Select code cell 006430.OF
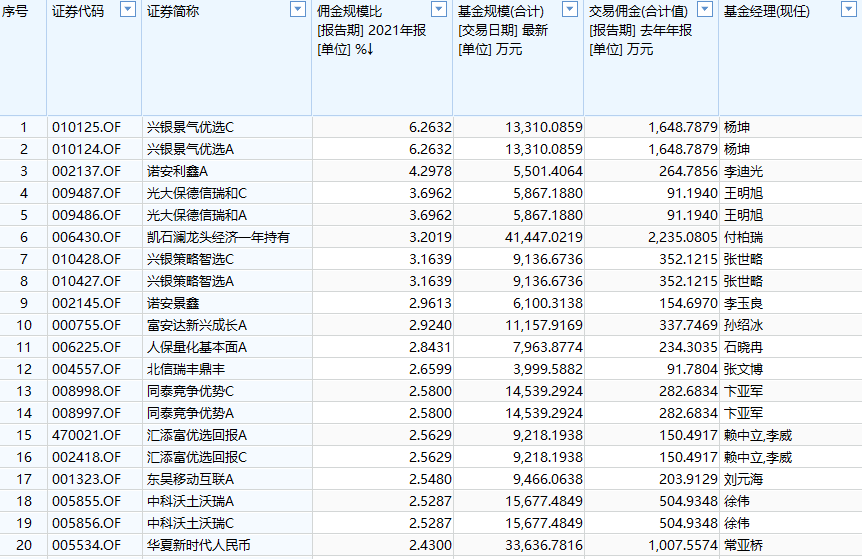Viewport: 862px width, 559px height. pyautogui.click(x=86, y=237)
